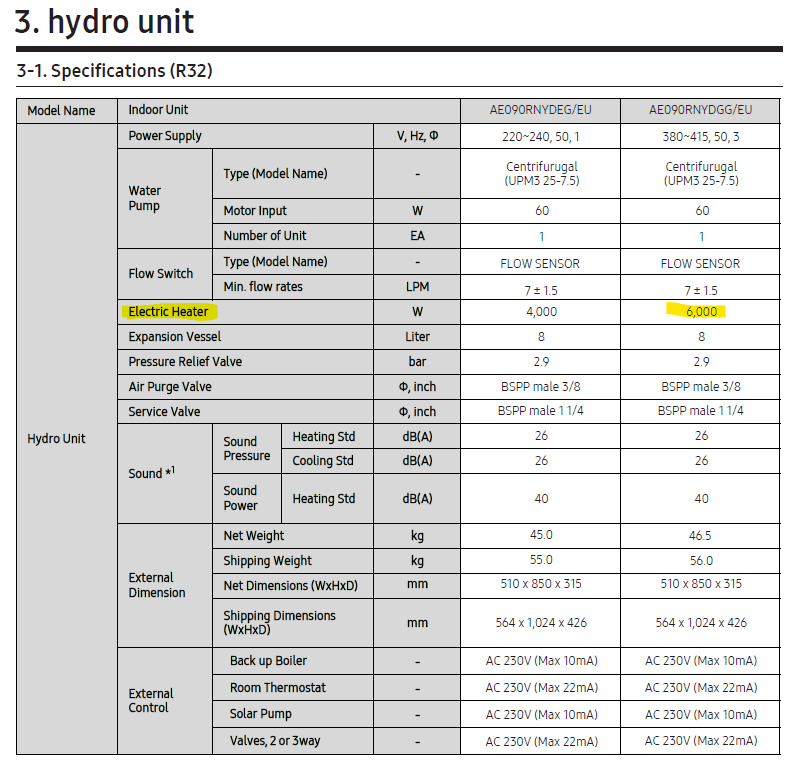Click the Net Weight 46.5 kg value

pyautogui.click(x=700, y=536)
